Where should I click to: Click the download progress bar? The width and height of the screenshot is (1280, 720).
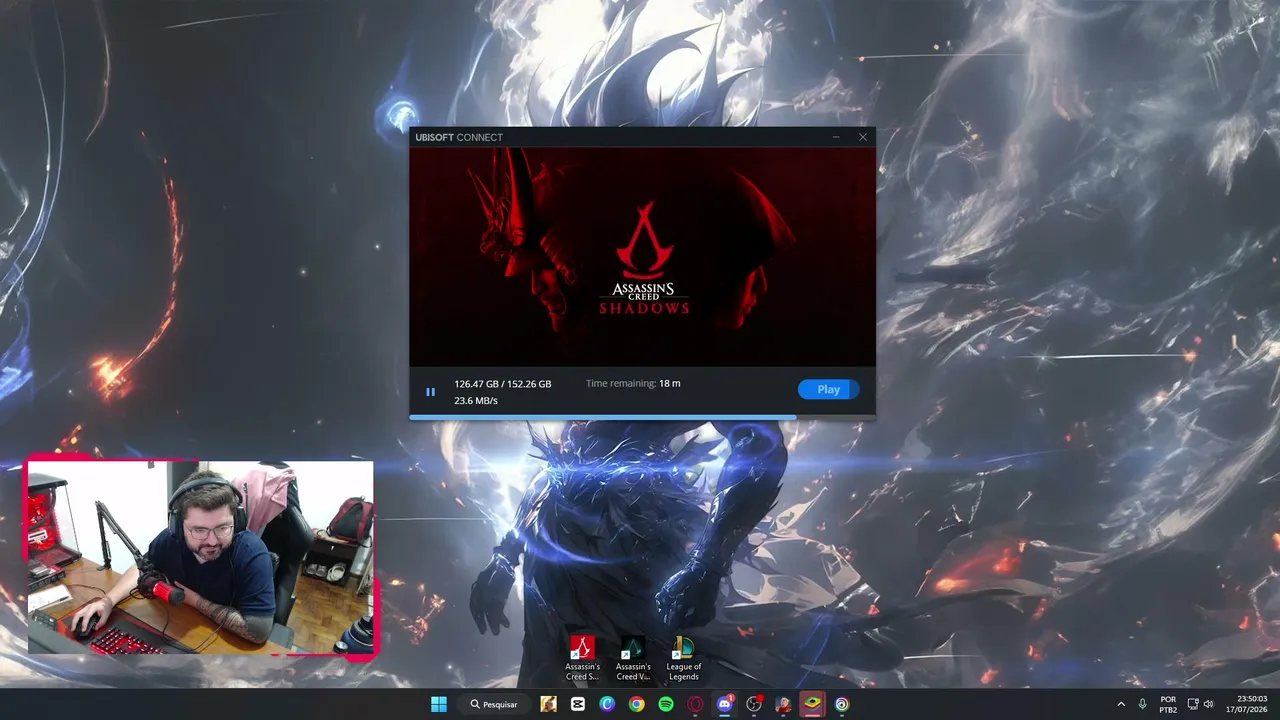pyautogui.click(x=642, y=417)
